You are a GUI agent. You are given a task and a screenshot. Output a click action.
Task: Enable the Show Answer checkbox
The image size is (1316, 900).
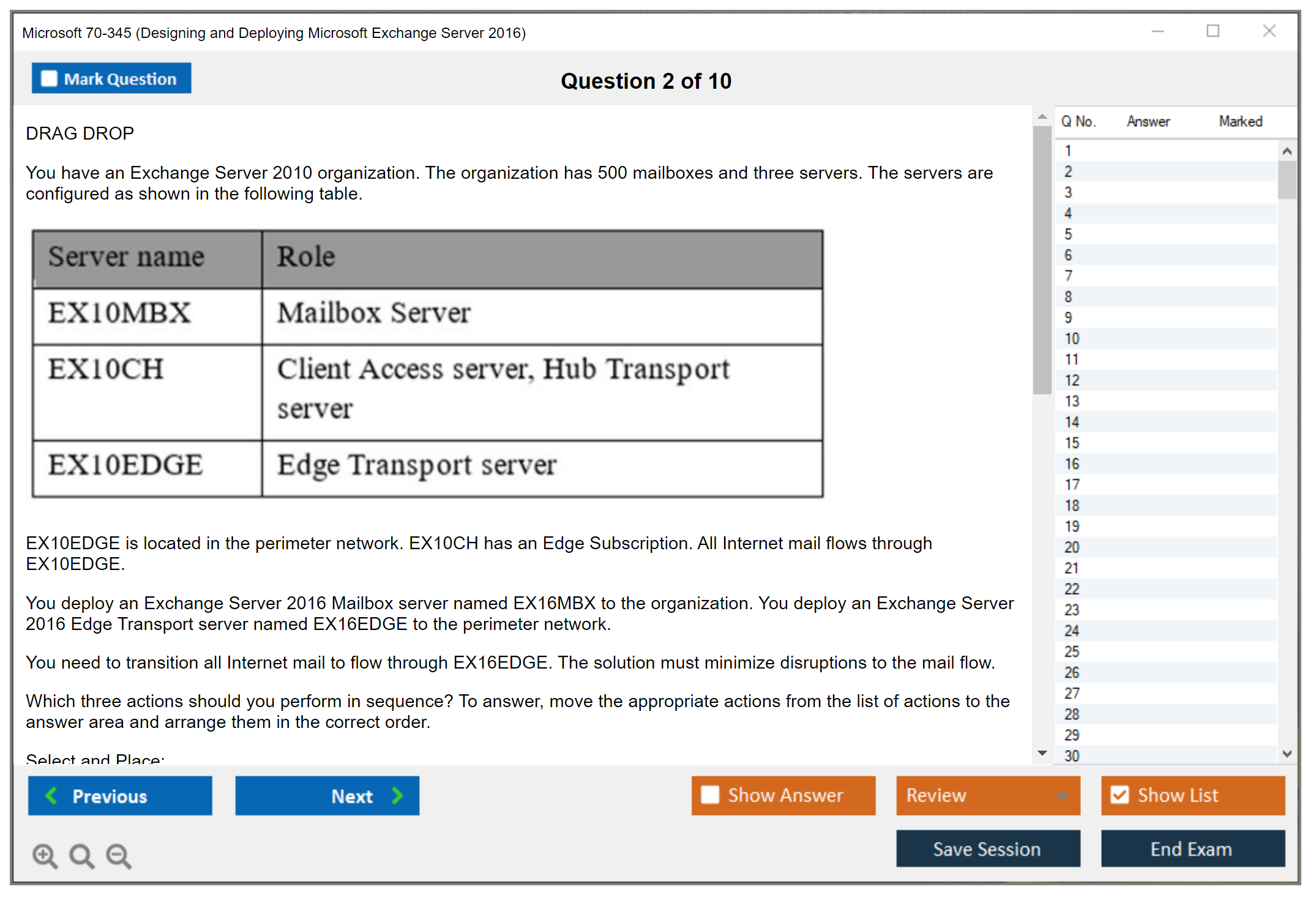tap(710, 795)
